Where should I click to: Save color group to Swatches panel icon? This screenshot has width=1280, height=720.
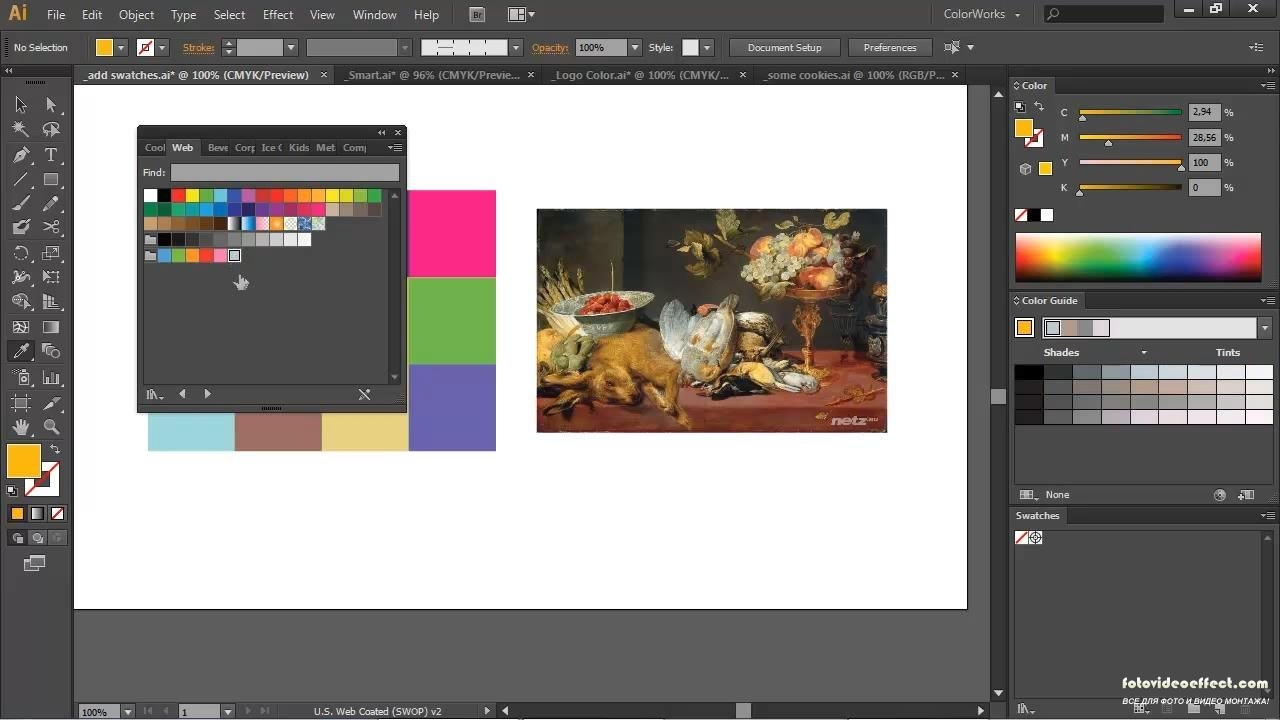coord(1245,495)
